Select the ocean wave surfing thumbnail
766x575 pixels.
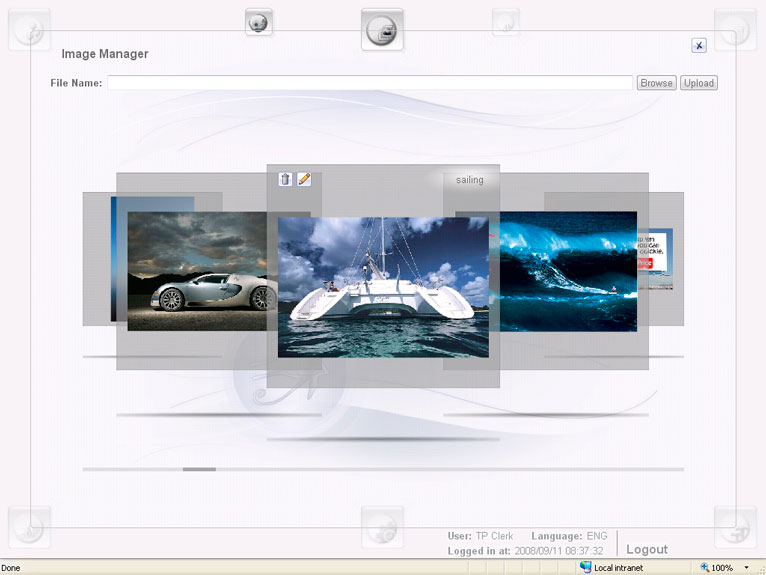coord(565,271)
